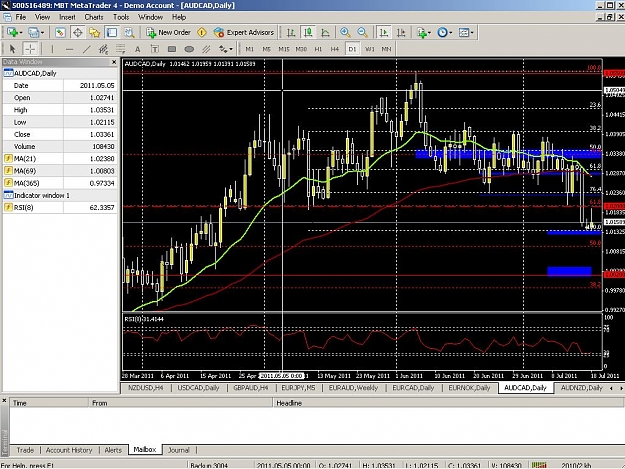
Task: Open the Periods clock dropdown
Action: click(444, 33)
